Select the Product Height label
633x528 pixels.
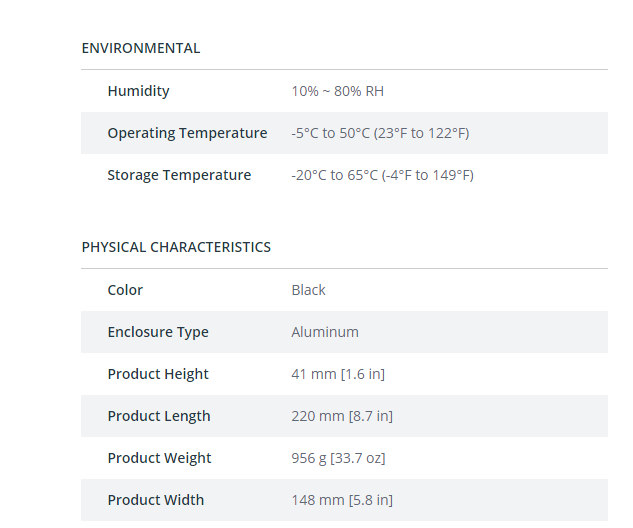coord(158,374)
